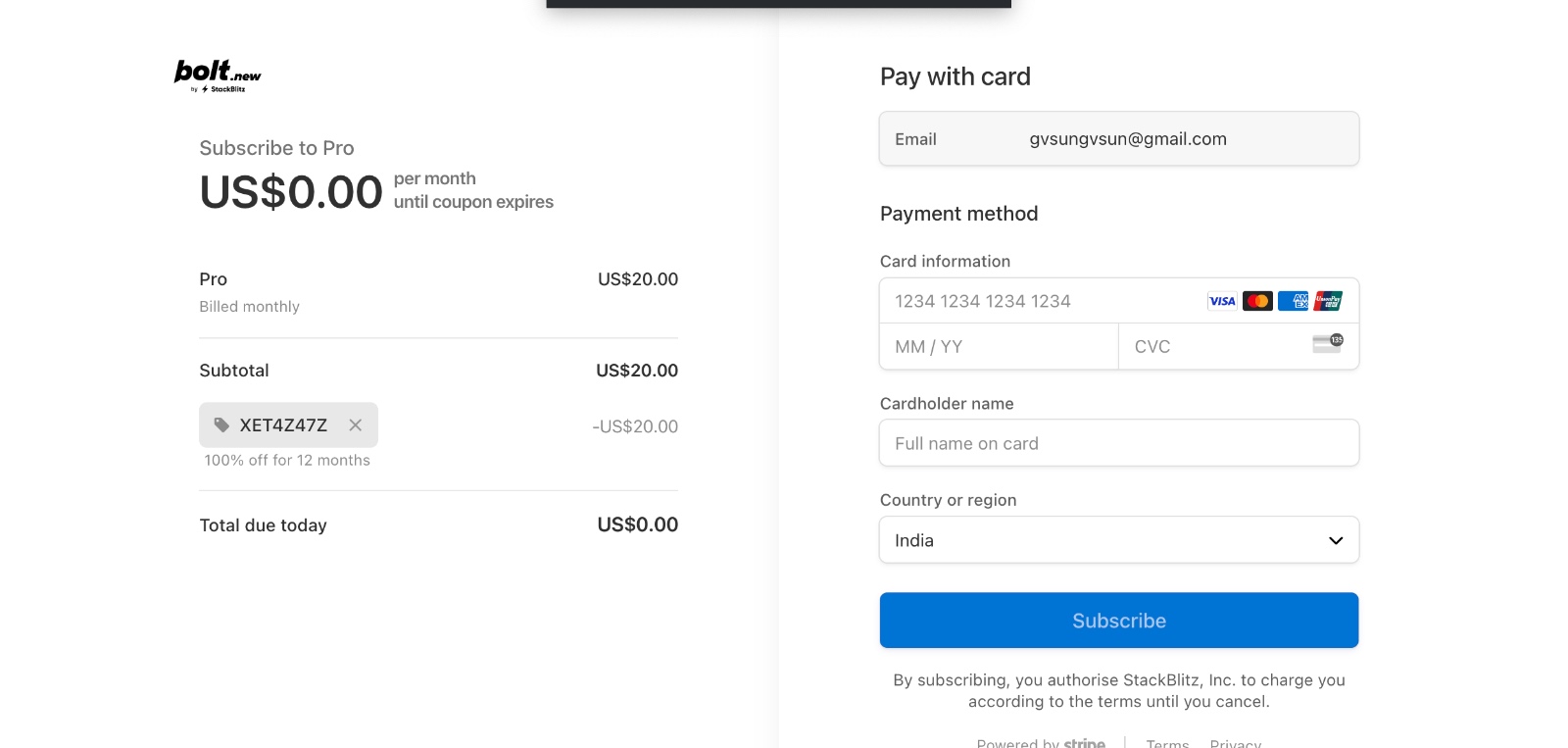Click the dropdown chevron beside India

click(x=1335, y=540)
